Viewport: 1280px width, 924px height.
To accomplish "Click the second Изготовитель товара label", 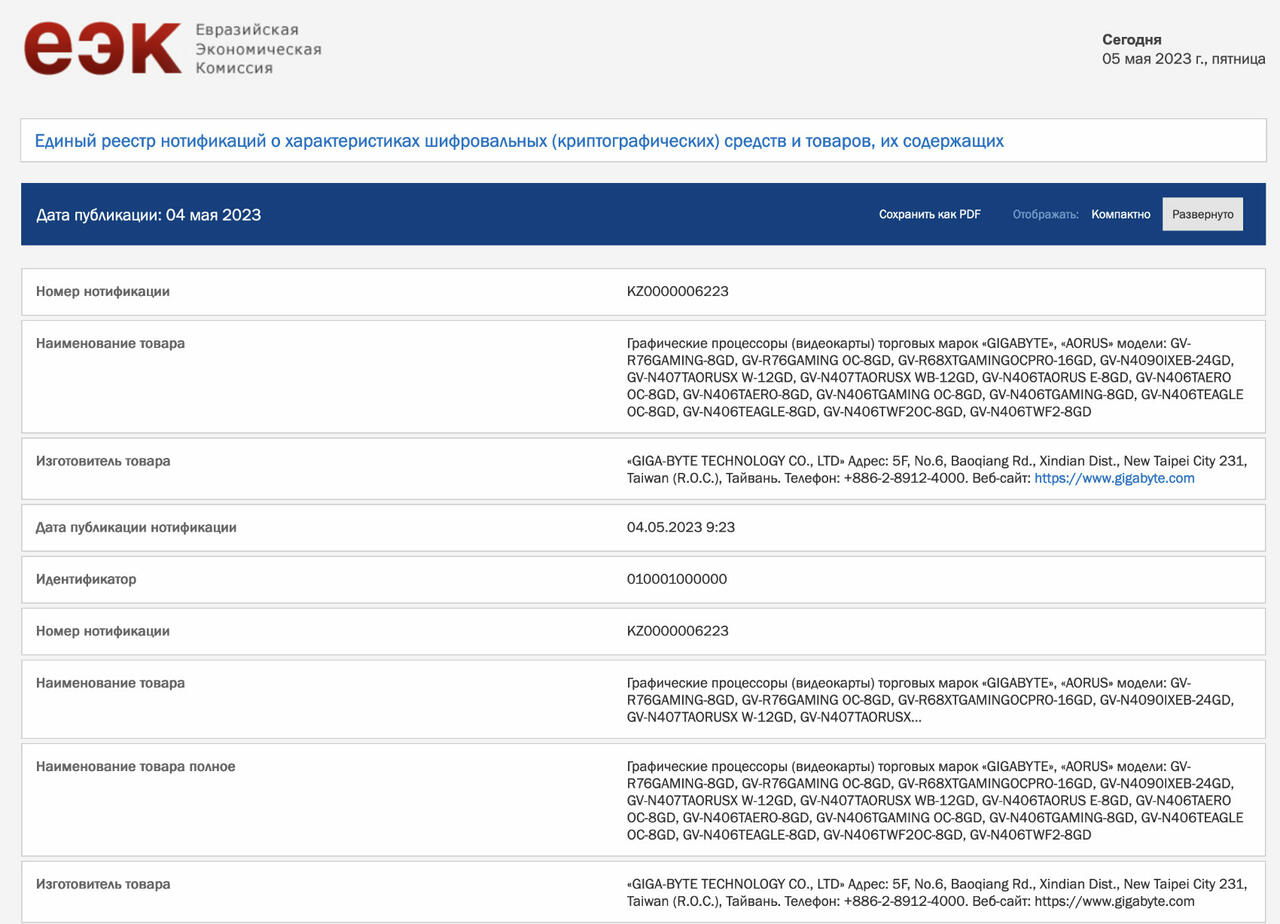I will click(x=103, y=884).
